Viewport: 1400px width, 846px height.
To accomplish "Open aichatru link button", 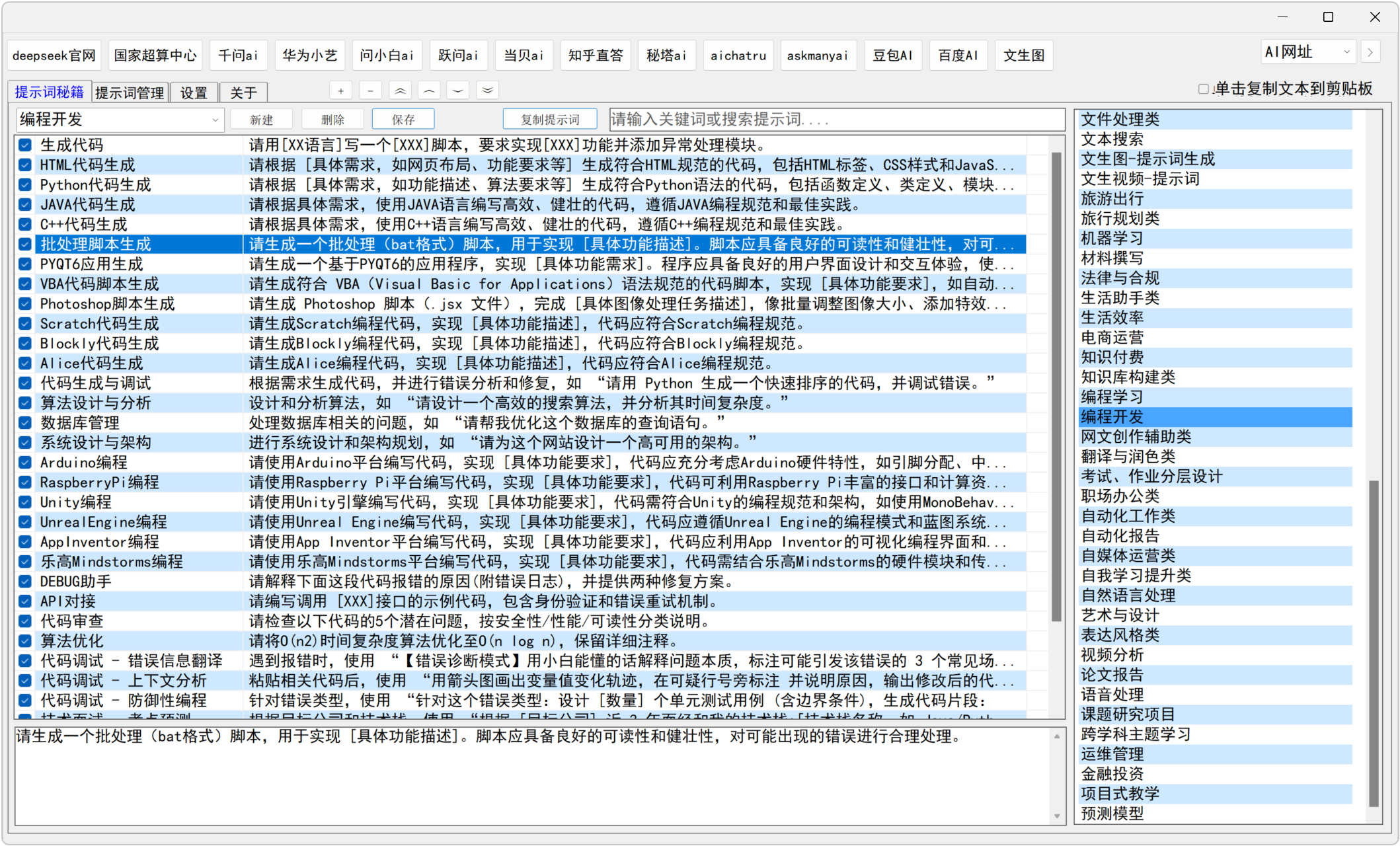I will point(738,56).
